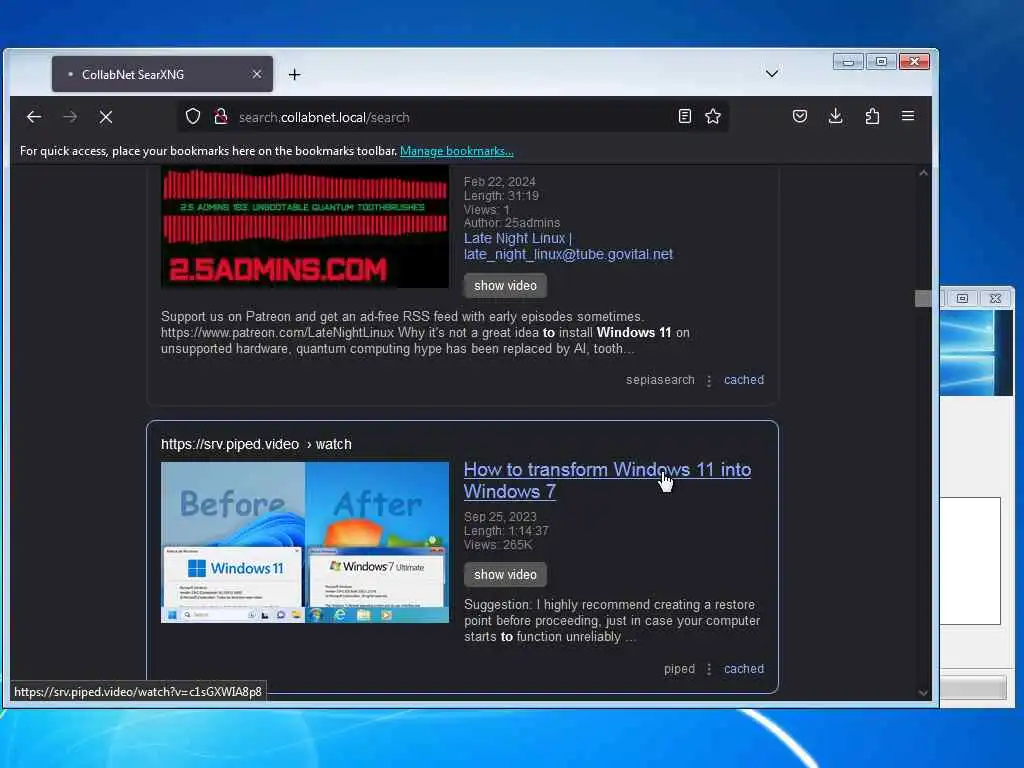
Task: Click the Sep 25, 2023 date text
Action: (500, 517)
